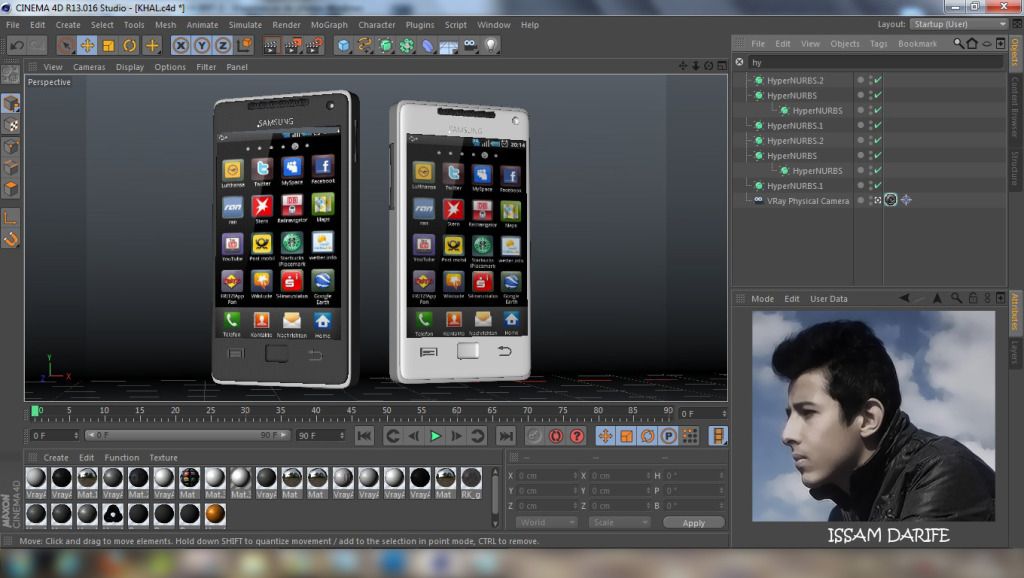This screenshot has height=578, width=1024.
Task: Open the Simulate menu
Action: coord(245,25)
